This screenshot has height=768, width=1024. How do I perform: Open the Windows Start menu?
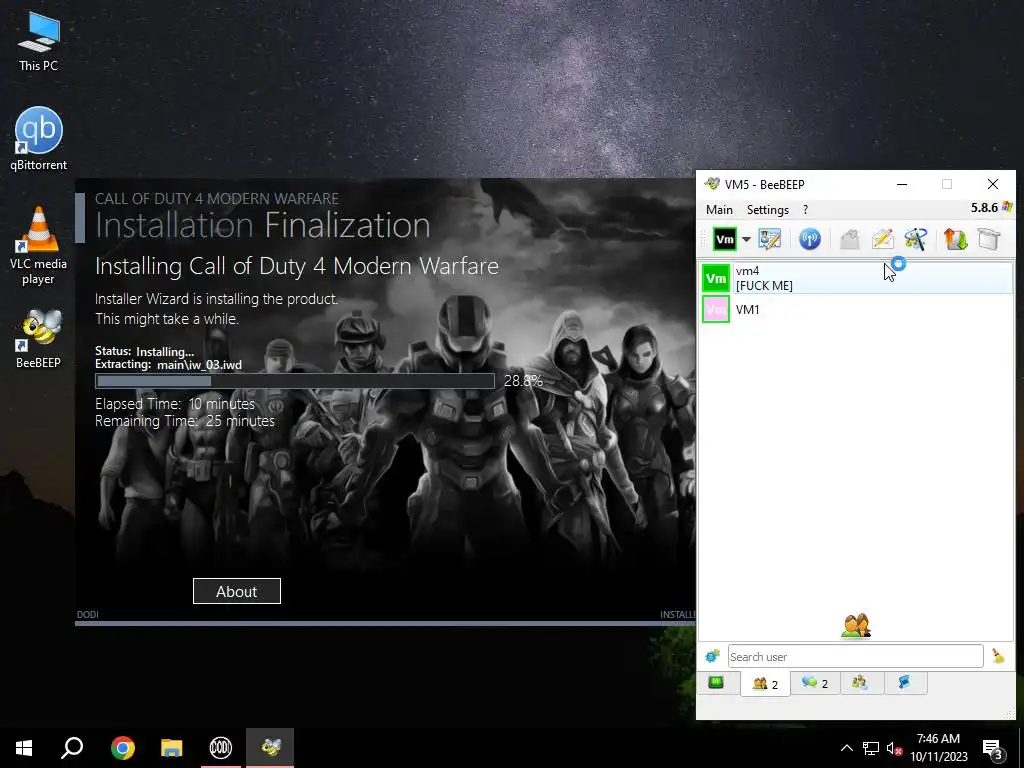pyautogui.click(x=24, y=748)
